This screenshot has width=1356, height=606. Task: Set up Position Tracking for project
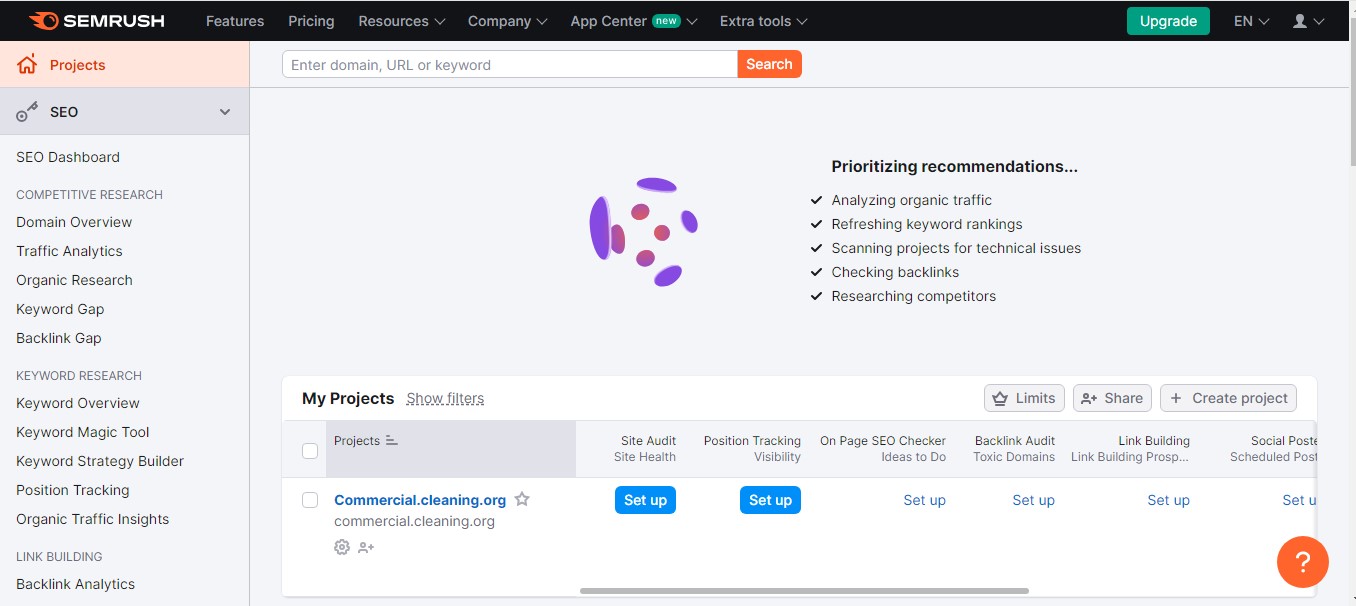click(x=770, y=500)
